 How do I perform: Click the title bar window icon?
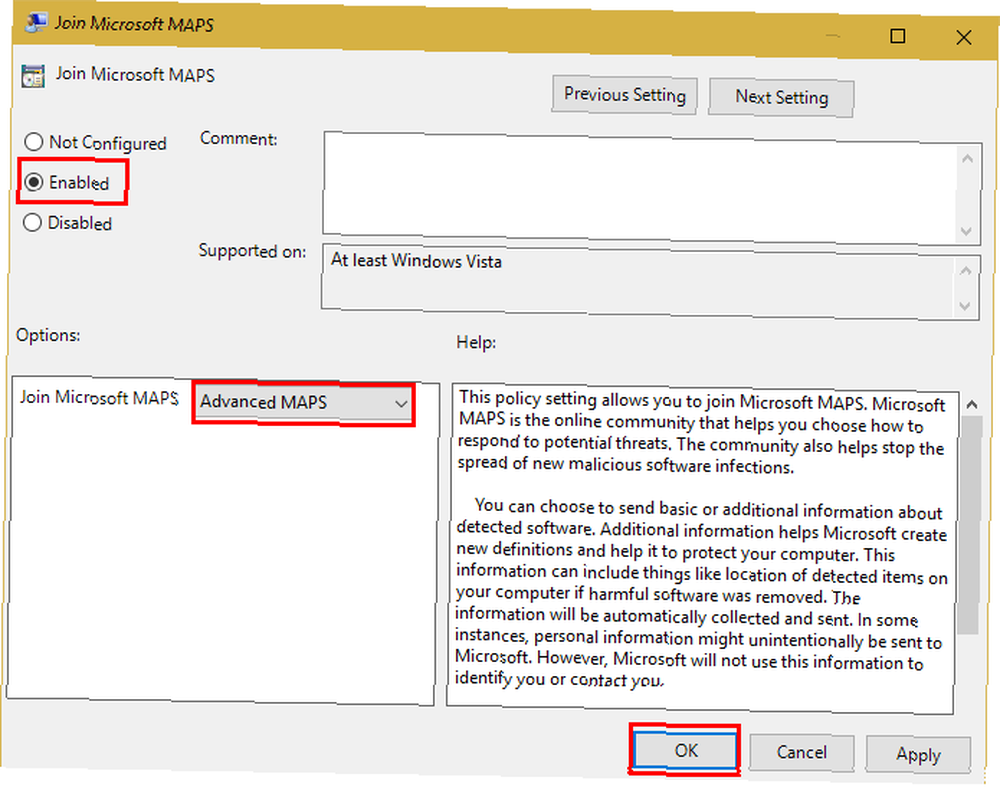click(x=36, y=23)
